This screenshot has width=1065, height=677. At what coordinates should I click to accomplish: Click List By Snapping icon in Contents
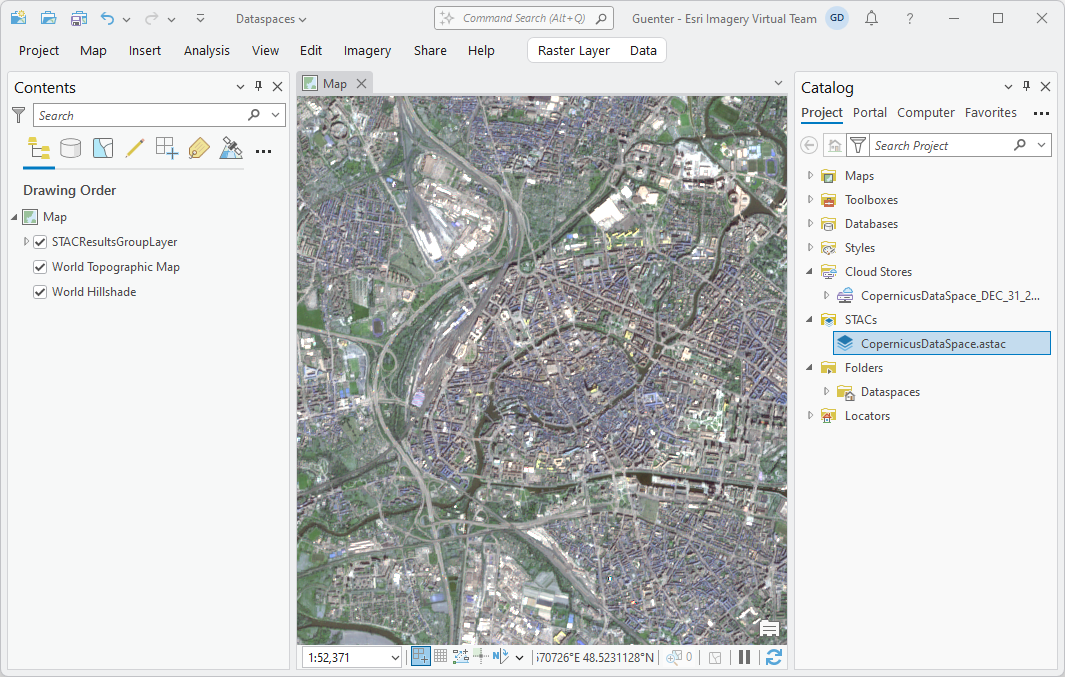167,148
